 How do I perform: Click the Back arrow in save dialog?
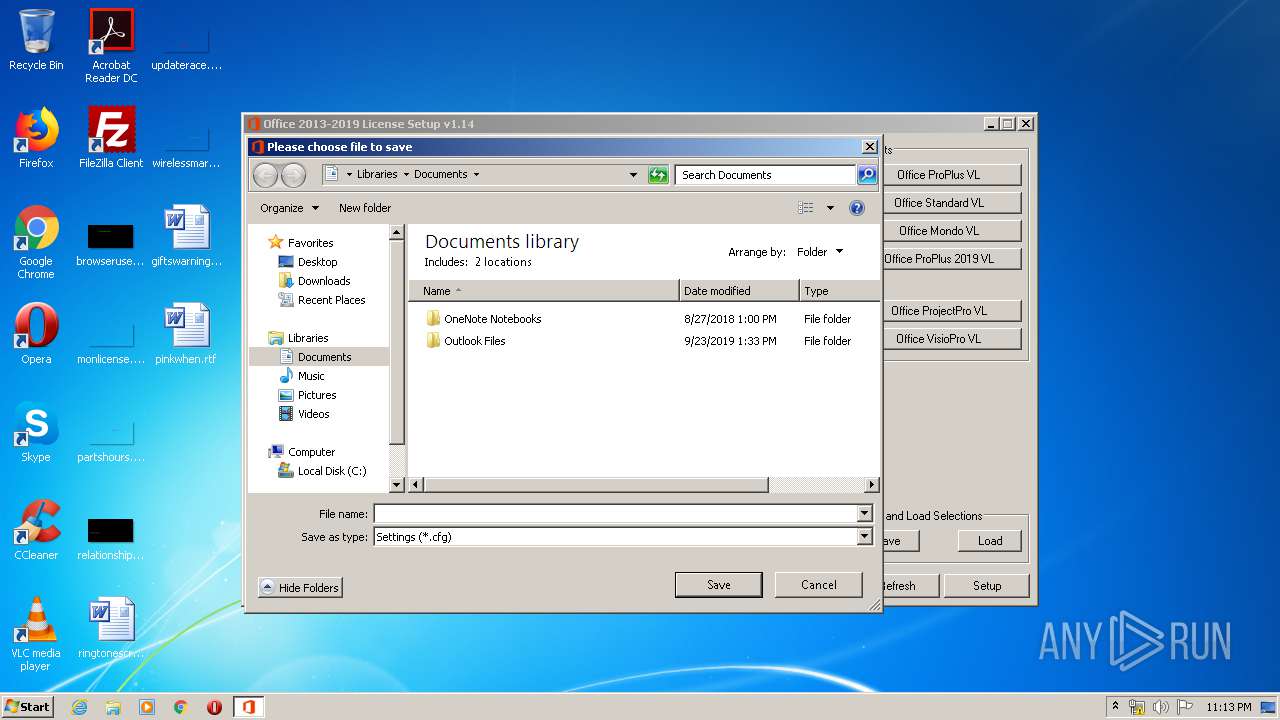pyautogui.click(x=265, y=175)
